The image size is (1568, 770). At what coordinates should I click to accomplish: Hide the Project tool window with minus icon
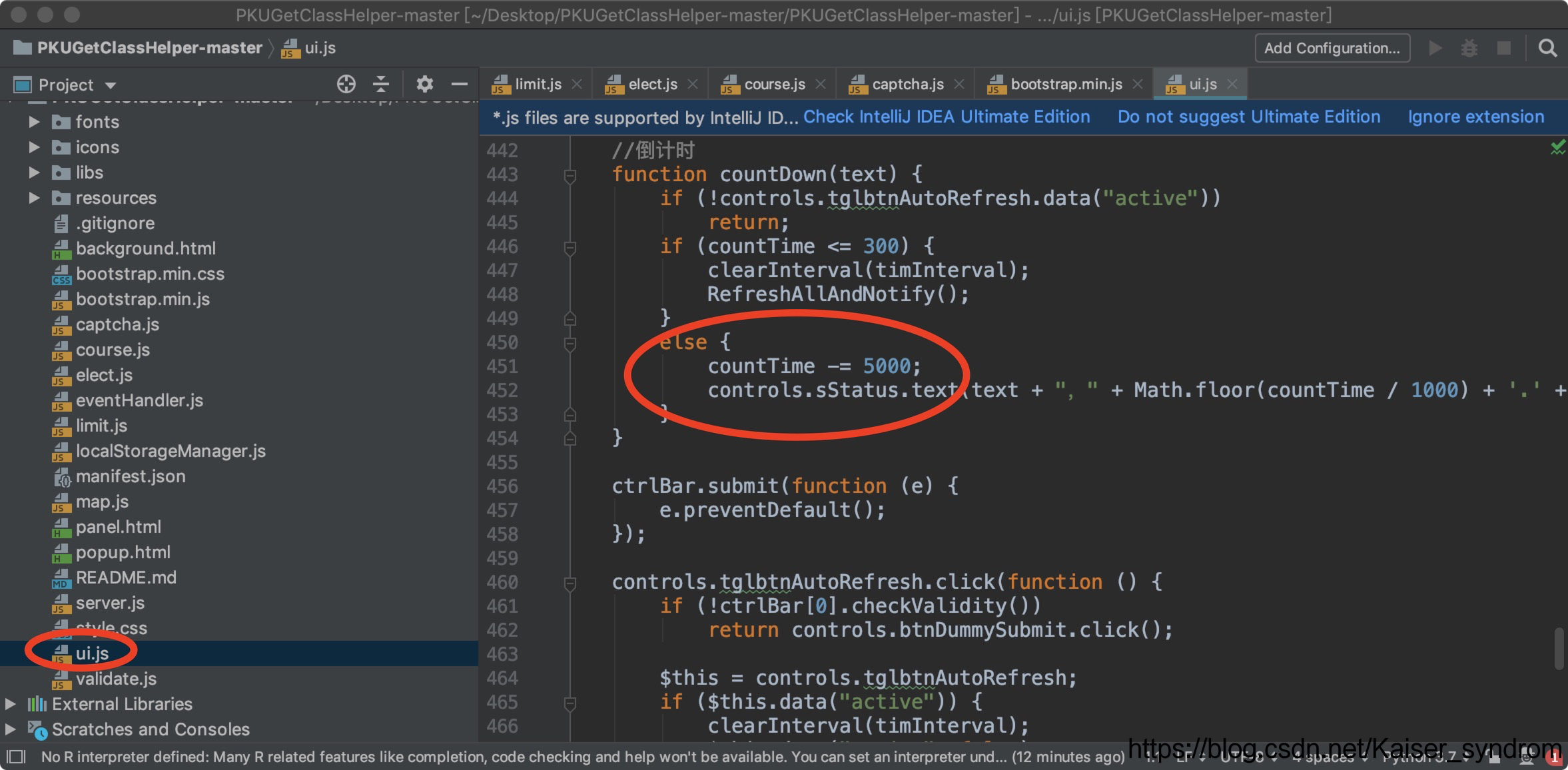460,84
